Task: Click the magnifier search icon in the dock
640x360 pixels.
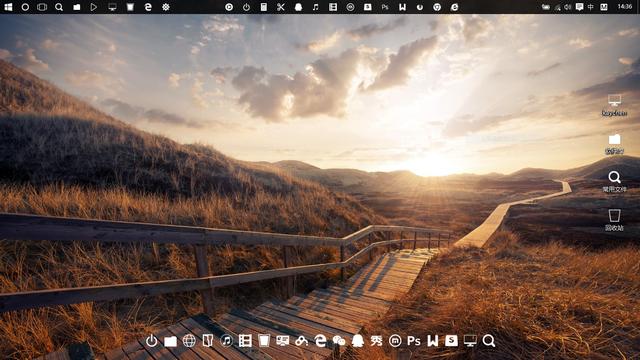Action: coord(489,340)
